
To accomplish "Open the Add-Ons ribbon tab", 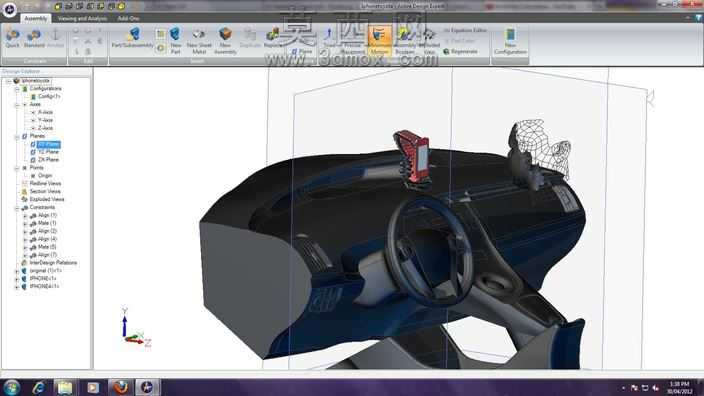I will (128, 18).
